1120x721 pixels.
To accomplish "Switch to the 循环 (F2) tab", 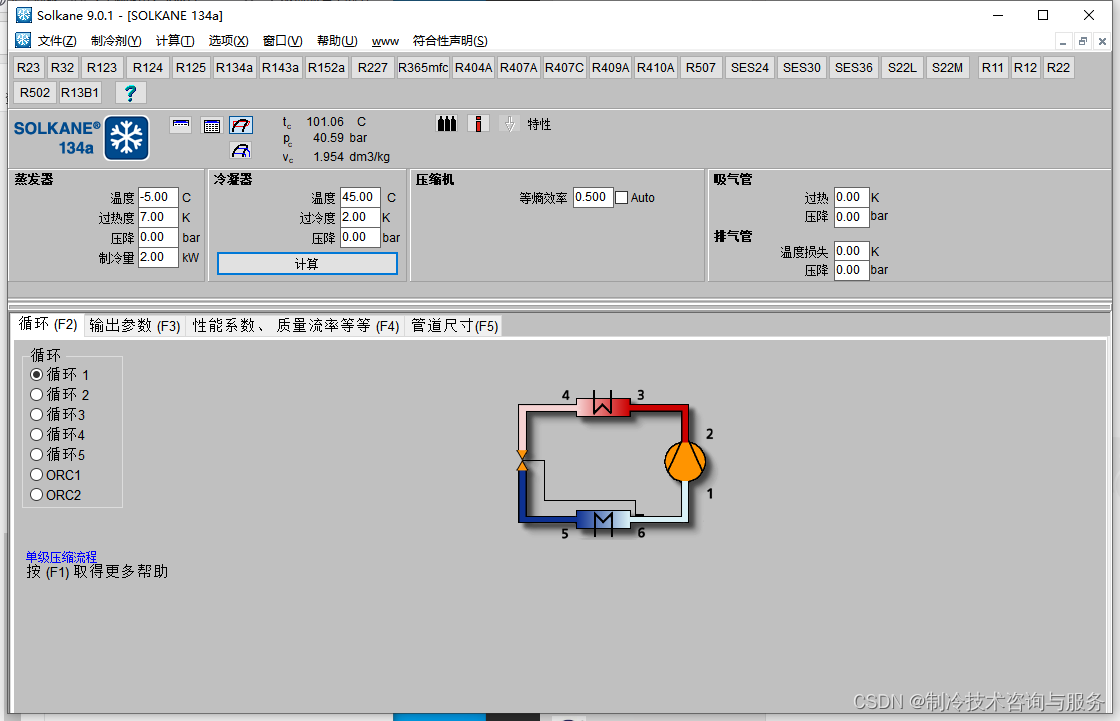I will pyautogui.click(x=47, y=324).
